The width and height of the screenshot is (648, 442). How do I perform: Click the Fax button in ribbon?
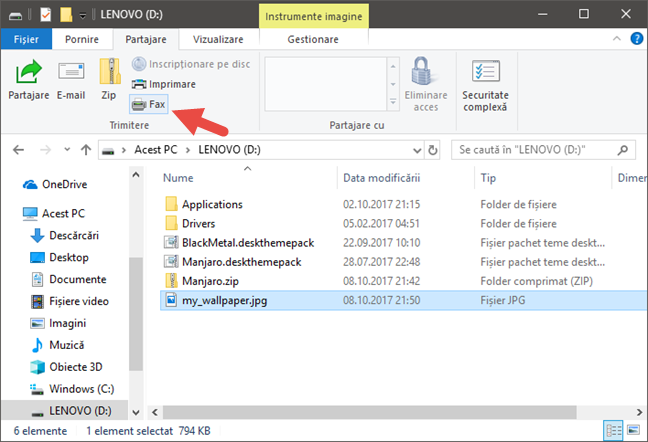[149, 104]
